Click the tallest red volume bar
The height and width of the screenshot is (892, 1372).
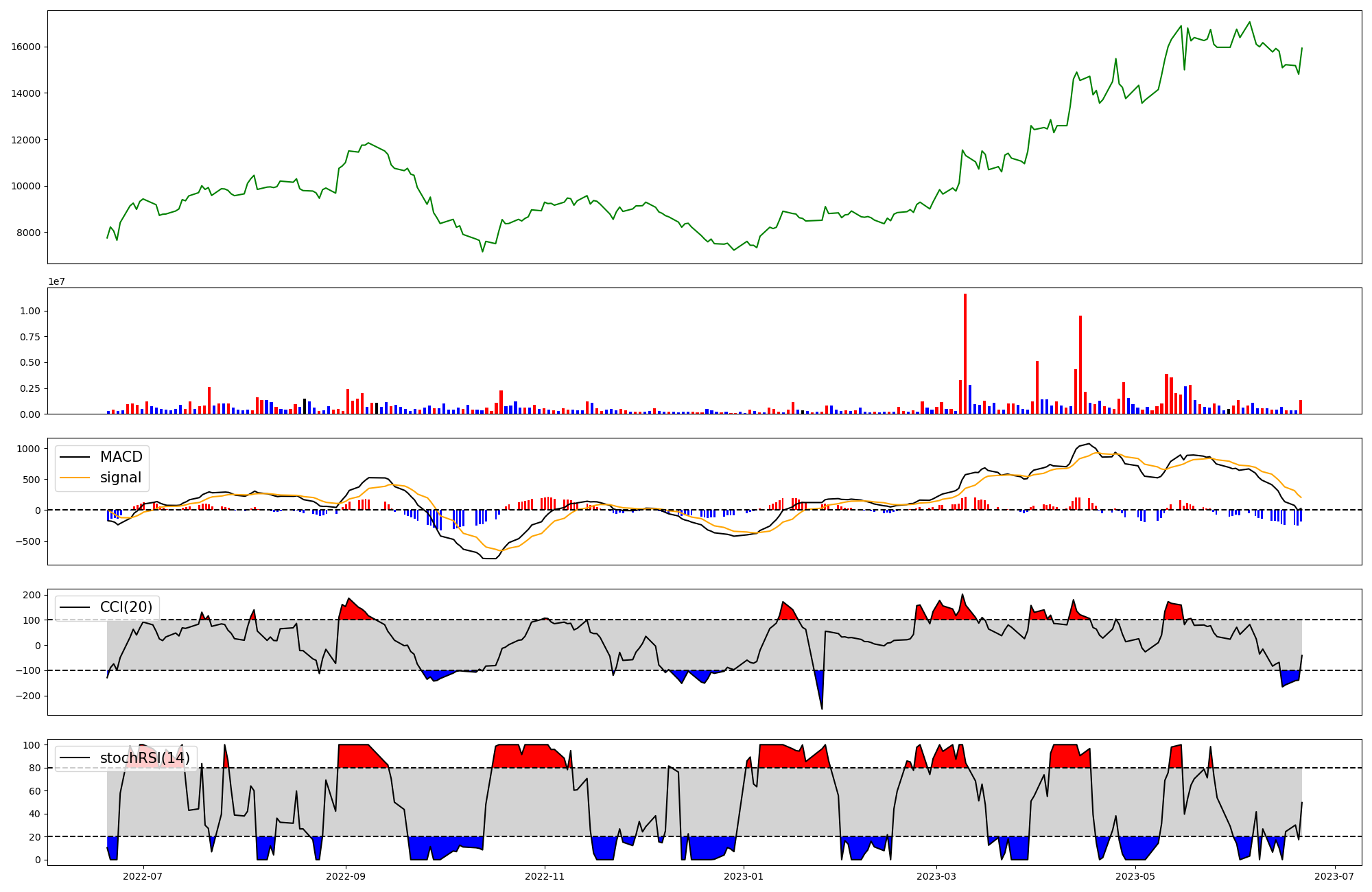click(x=965, y=353)
